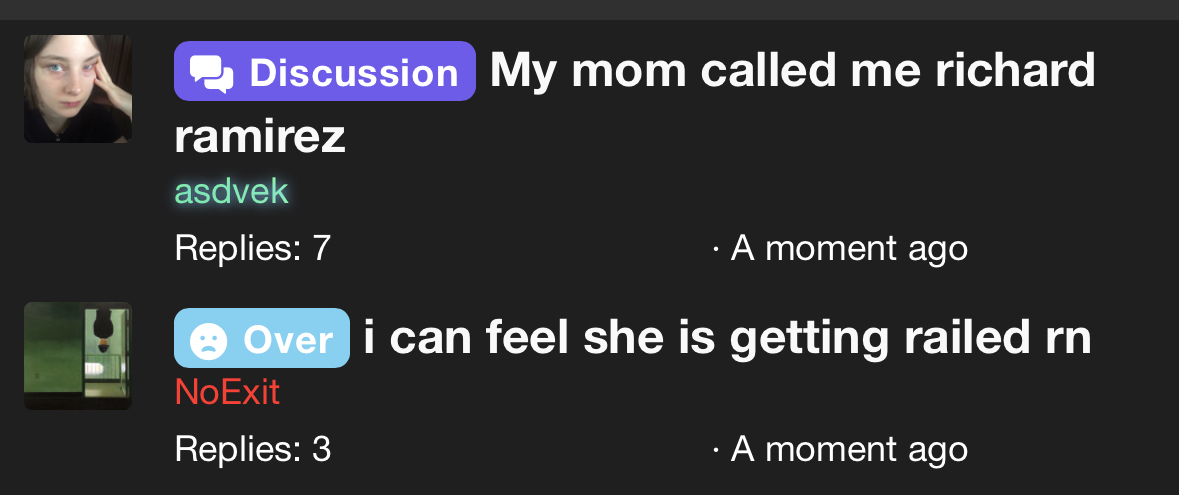Click the dot separator before second thread's timestamp
The image size is (1179, 495).
pyautogui.click(x=716, y=449)
